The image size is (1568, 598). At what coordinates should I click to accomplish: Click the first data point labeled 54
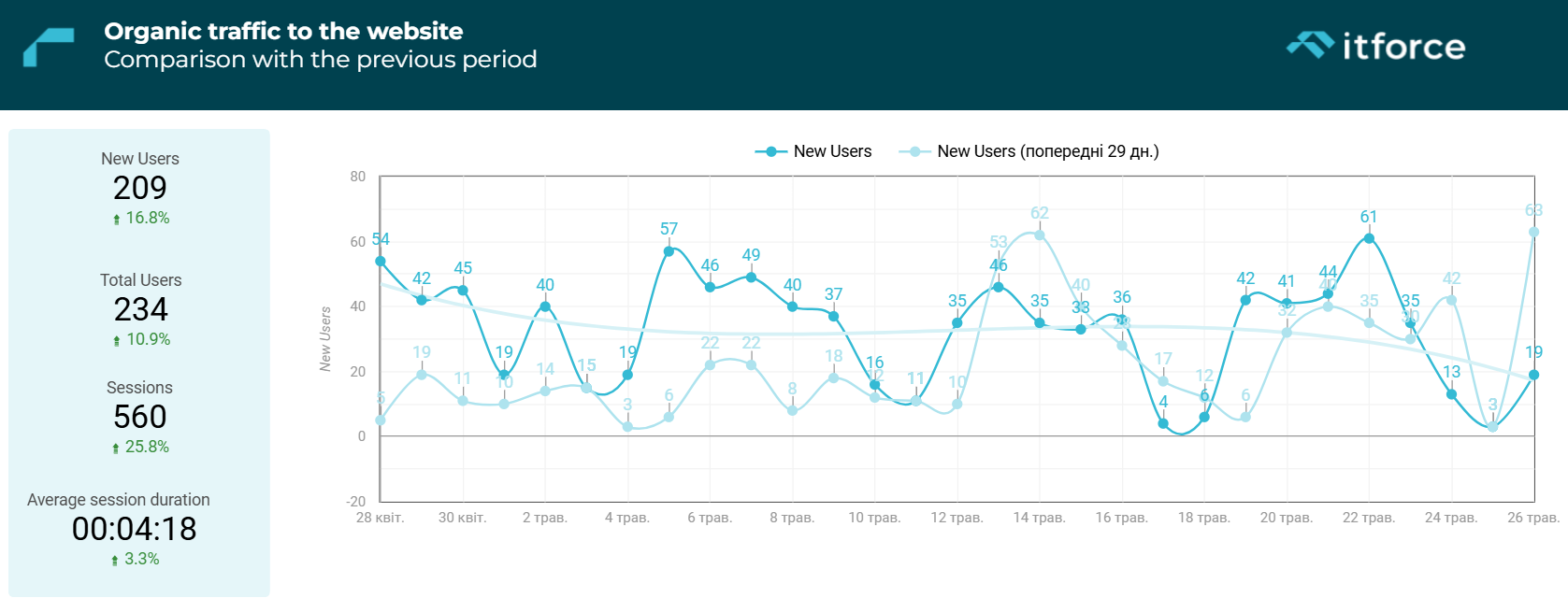pos(381,262)
